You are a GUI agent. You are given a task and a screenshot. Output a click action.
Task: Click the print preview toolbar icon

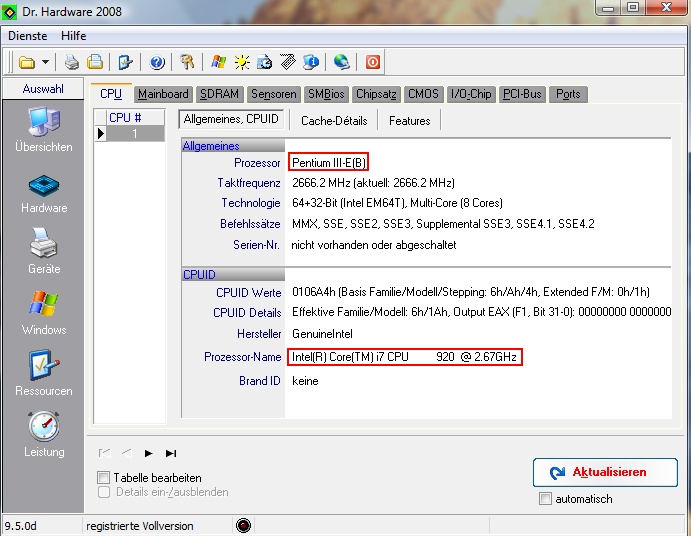coord(95,62)
